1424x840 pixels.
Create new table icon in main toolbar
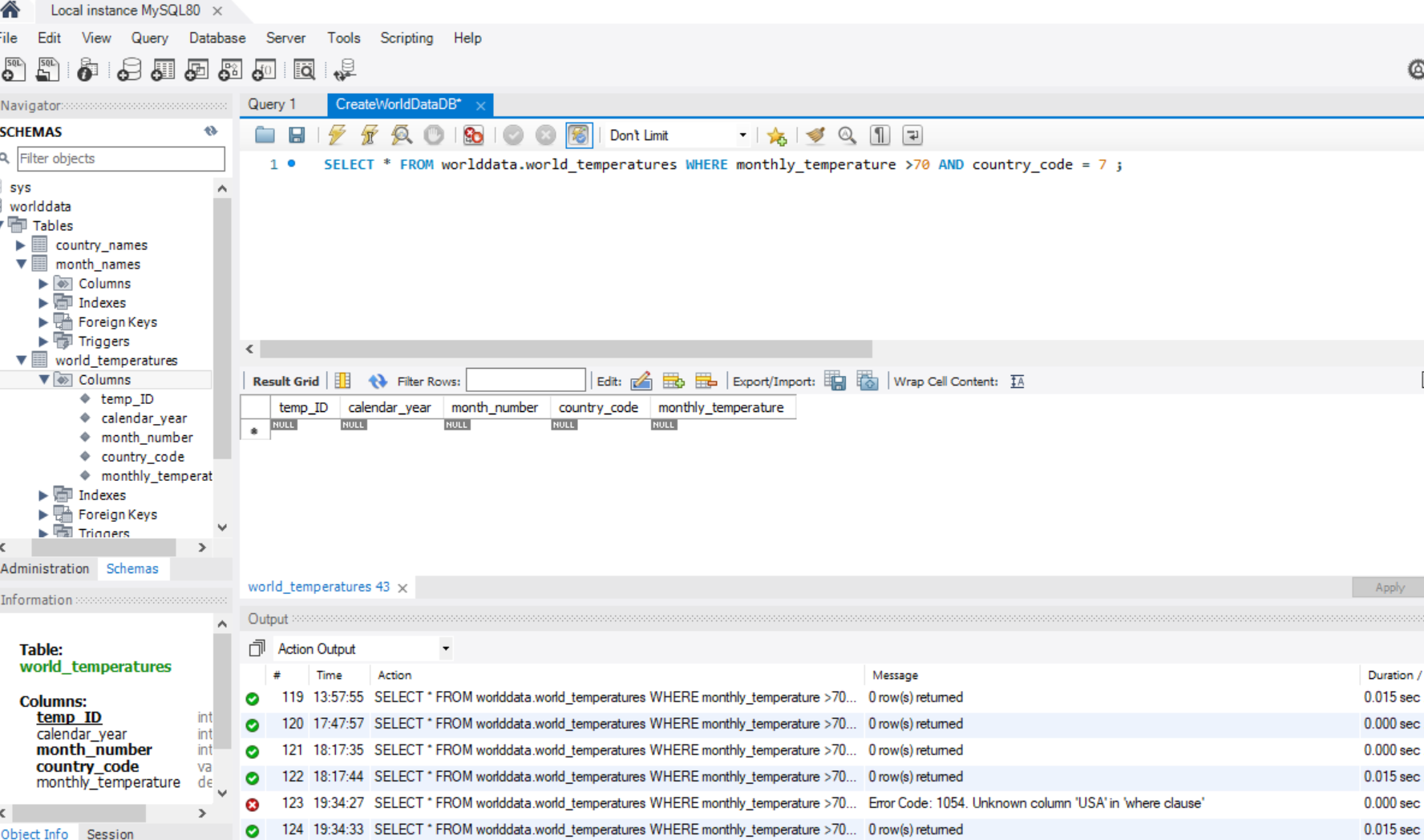[x=163, y=70]
